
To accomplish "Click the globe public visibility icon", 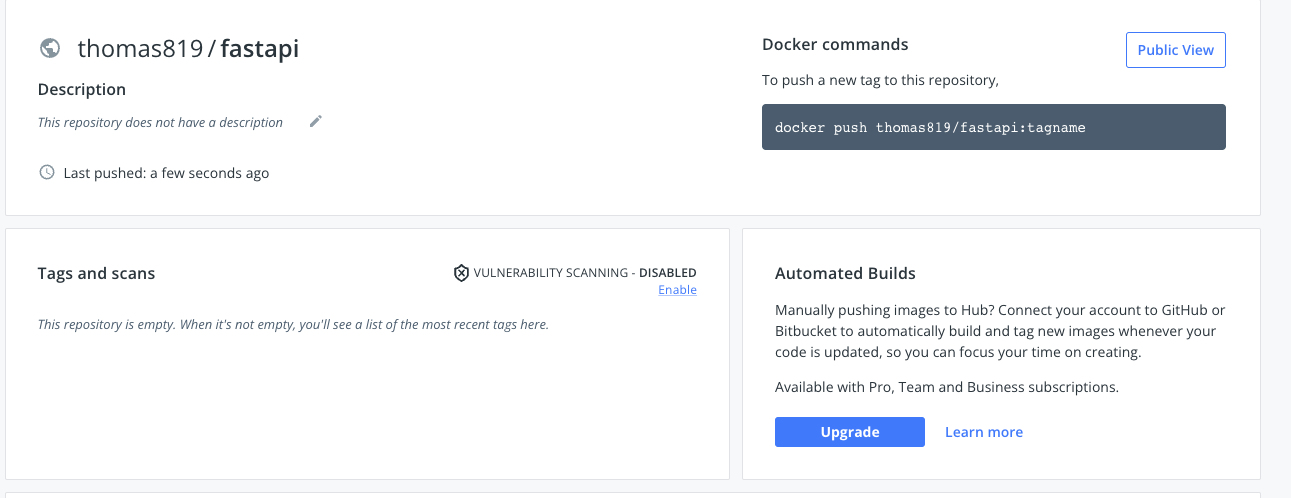I will [x=50, y=48].
